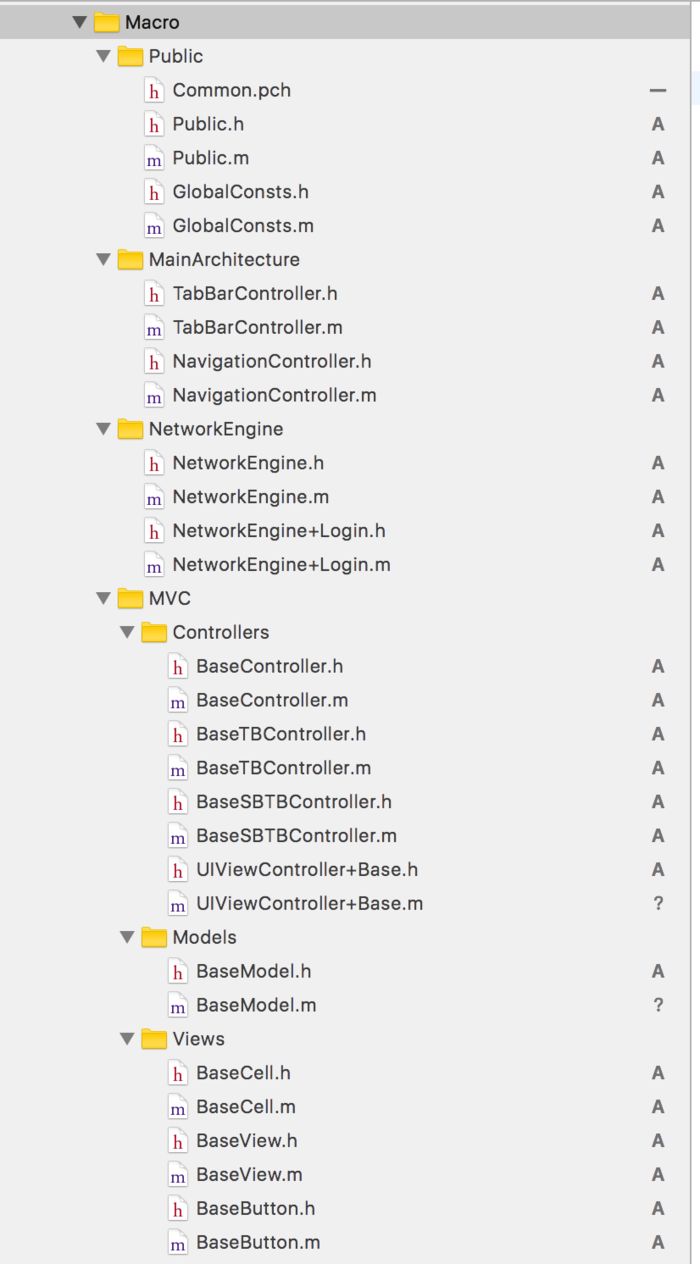Select BaseSBTBController.h file
The width and height of the screenshot is (700, 1264).
tap(293, 802)
